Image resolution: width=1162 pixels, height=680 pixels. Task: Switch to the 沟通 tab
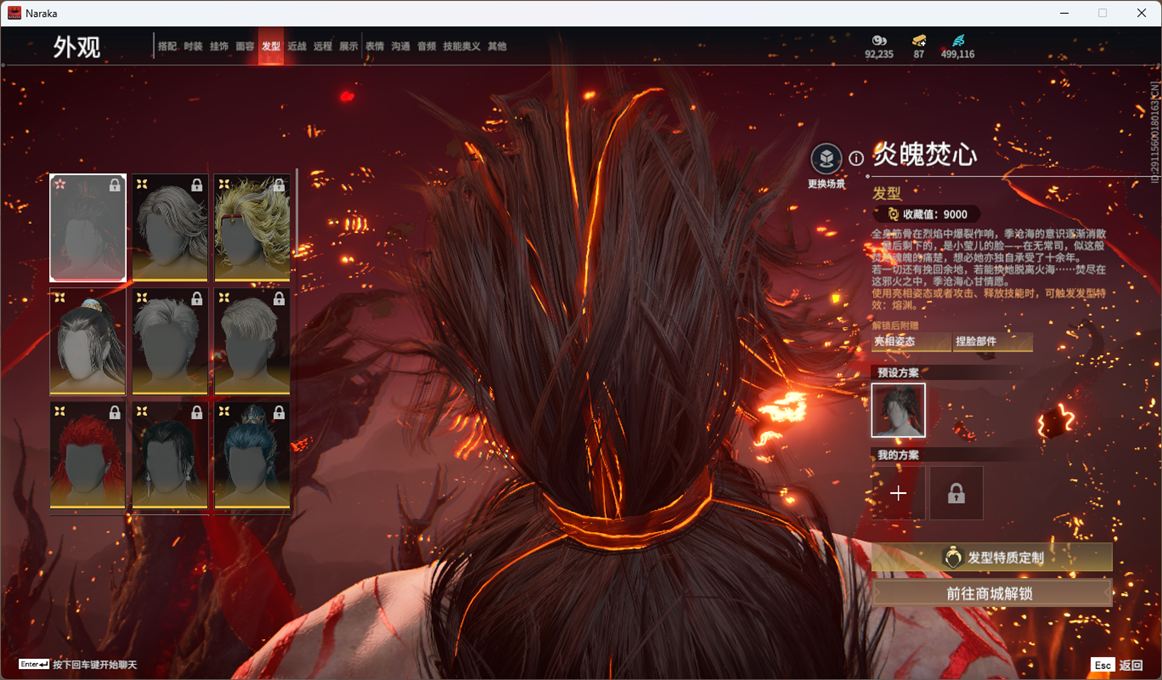[400, 46]
